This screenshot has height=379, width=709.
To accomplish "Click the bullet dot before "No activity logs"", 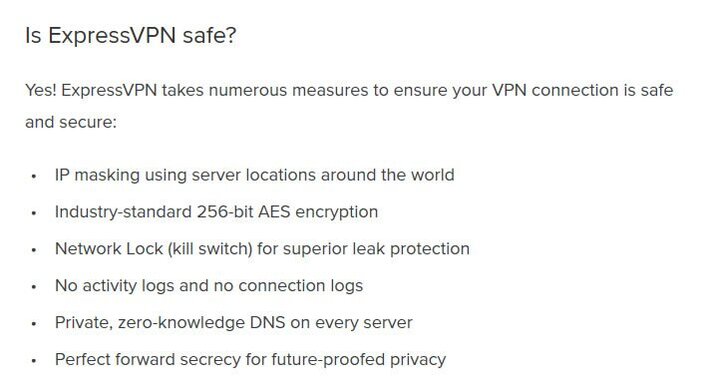I will pos(34,287).
